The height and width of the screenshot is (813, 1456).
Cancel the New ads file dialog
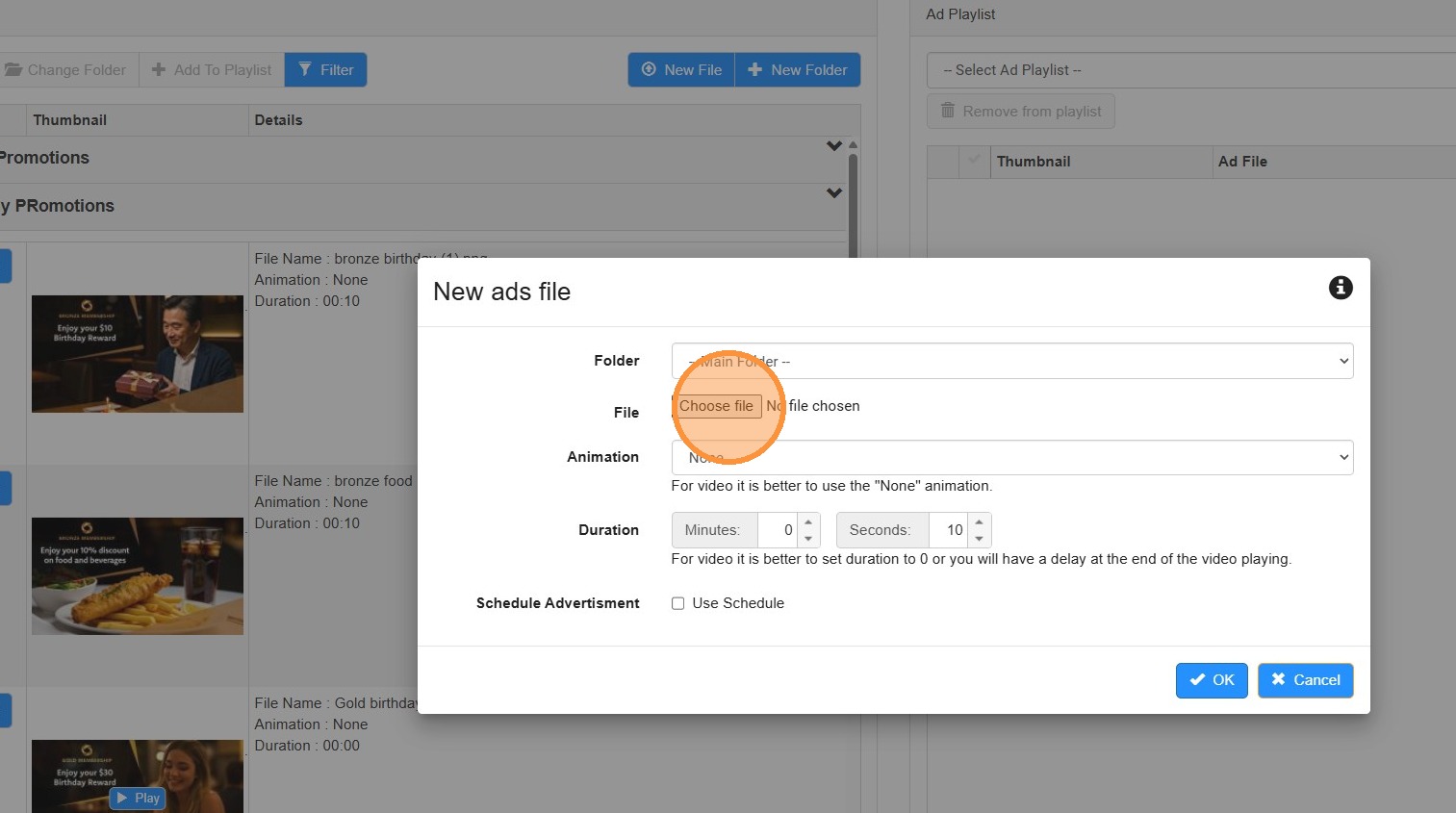click(x=1305, y=680)
